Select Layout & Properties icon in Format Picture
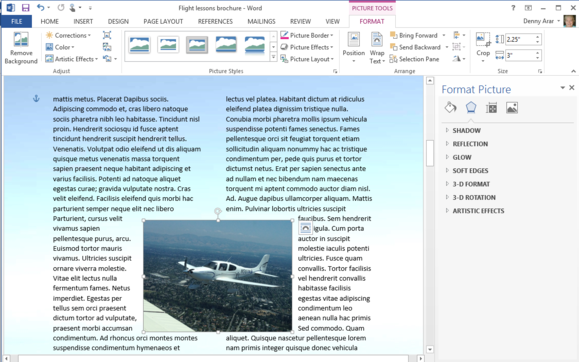 point(491,107)
